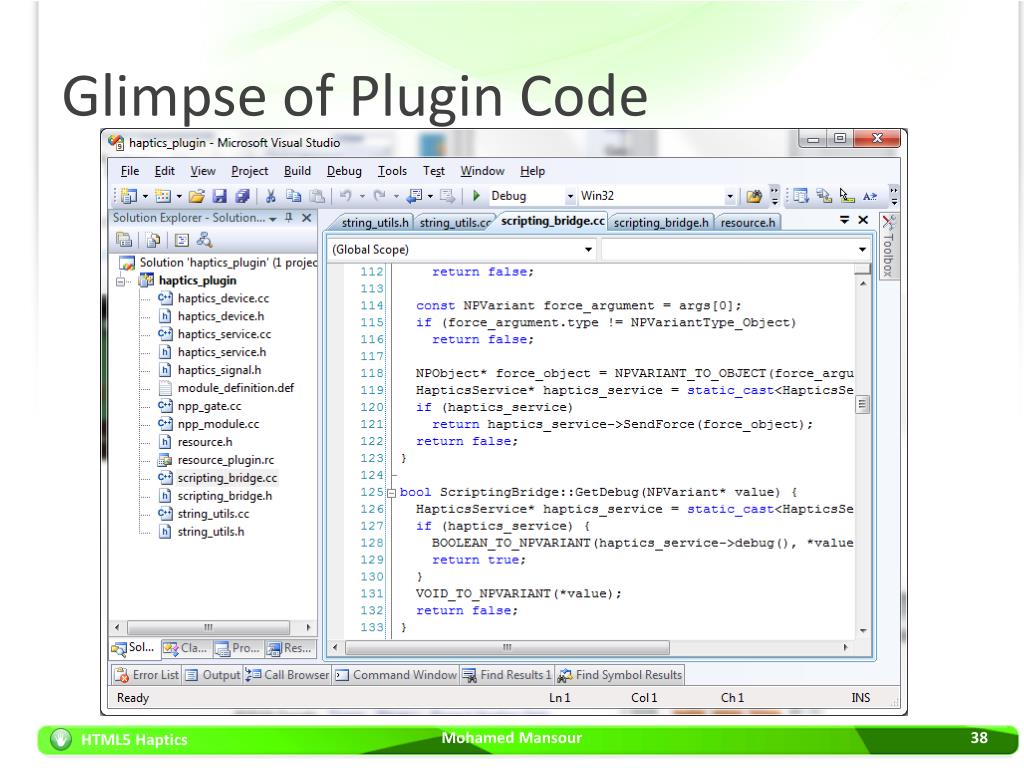The height and width of the screenshot is (768, 1024).
Task: Open the Error List panel tab
Action: 146,675
